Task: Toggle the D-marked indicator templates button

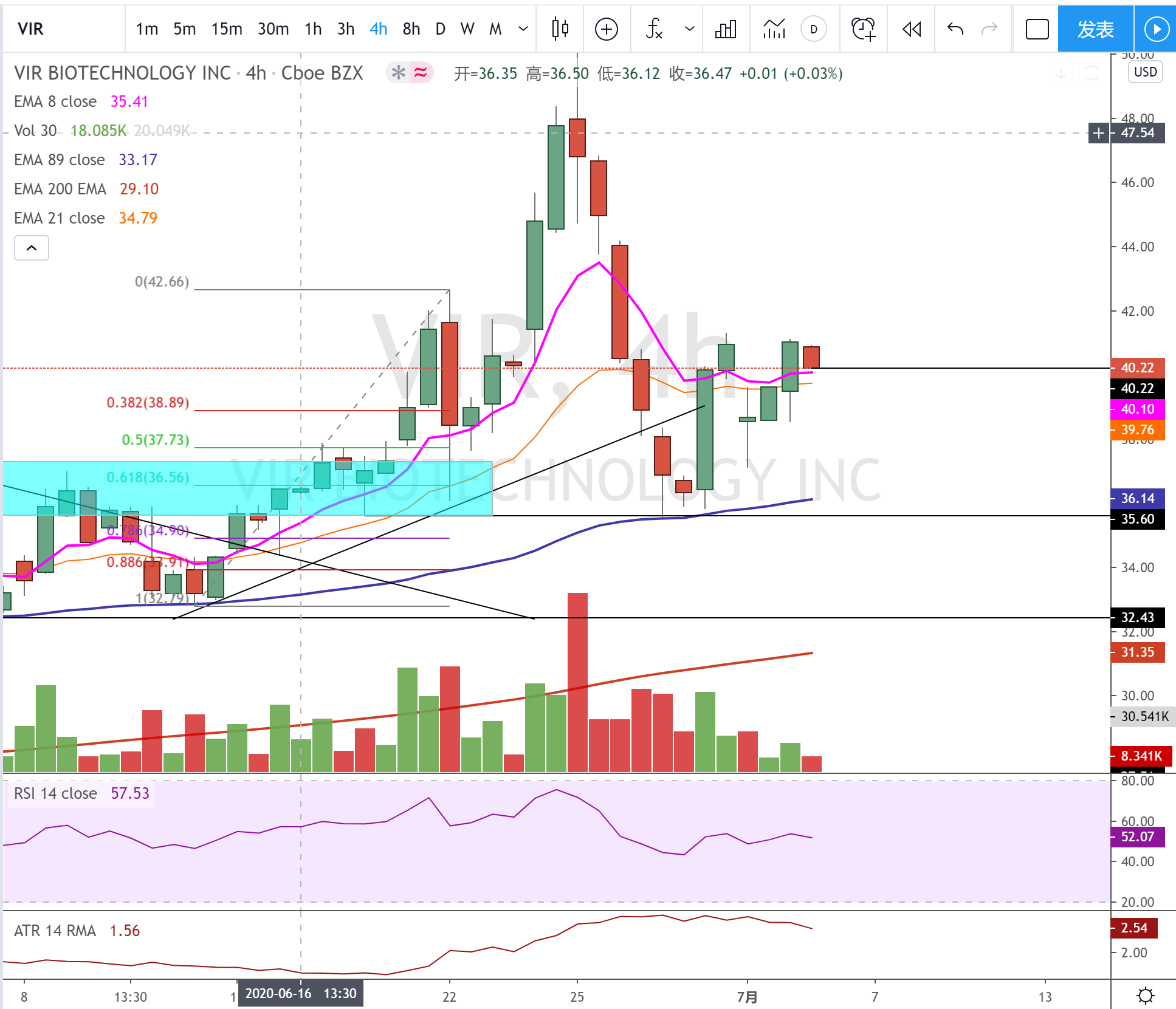Action: [813, 29]
